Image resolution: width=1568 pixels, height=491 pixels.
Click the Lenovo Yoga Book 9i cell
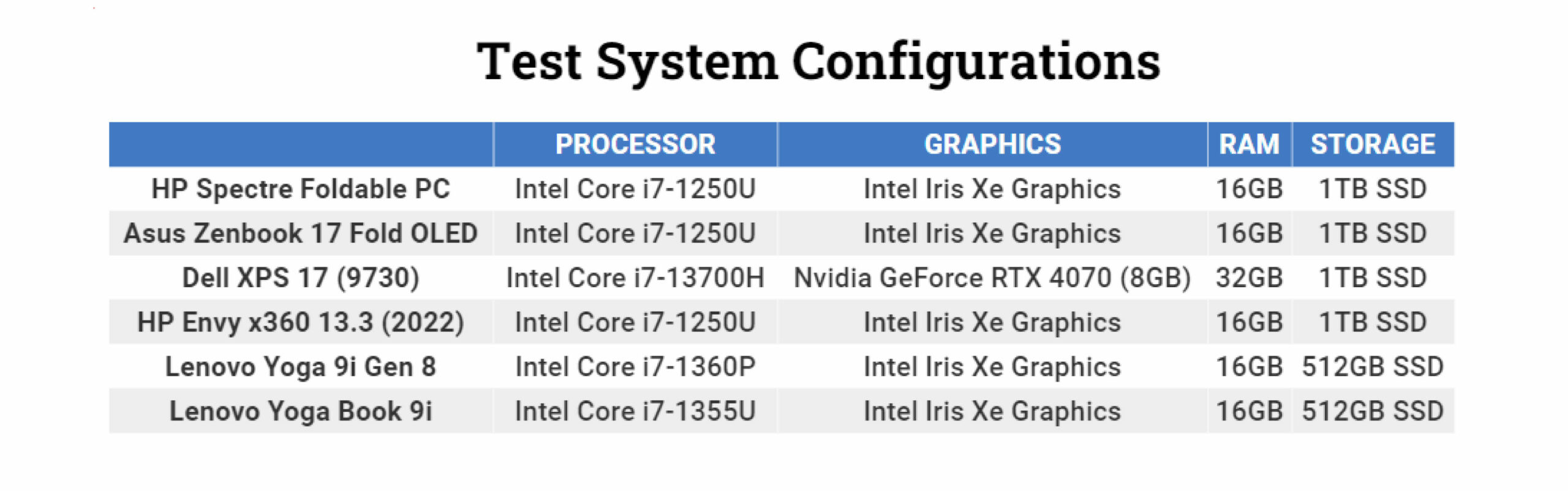click(x=301, y=411)
